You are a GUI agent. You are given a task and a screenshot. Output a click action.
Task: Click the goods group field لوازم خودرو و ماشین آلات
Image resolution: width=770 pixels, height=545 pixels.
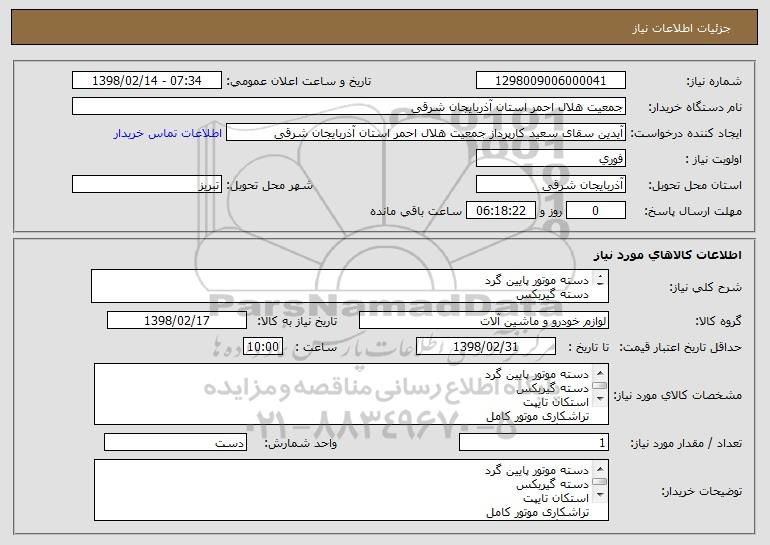click(484, 321)
